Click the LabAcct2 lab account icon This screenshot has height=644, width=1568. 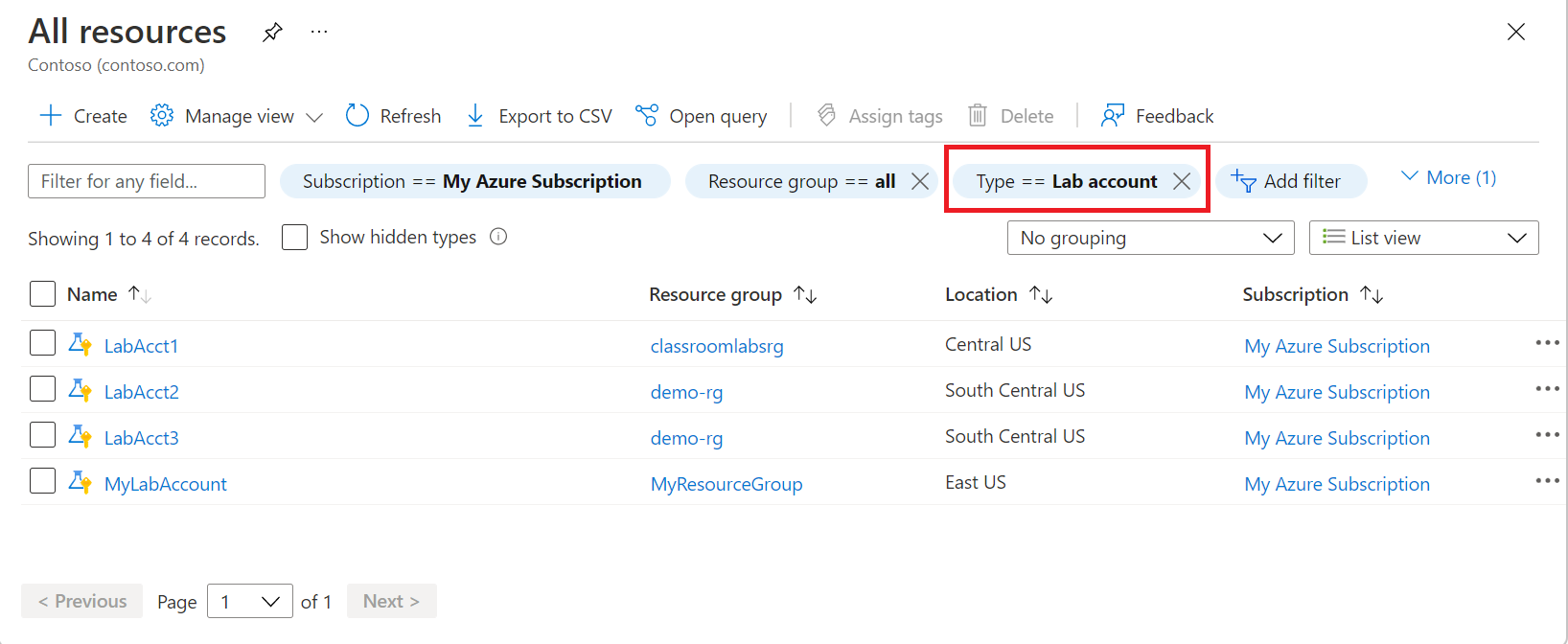pos(81,389)
